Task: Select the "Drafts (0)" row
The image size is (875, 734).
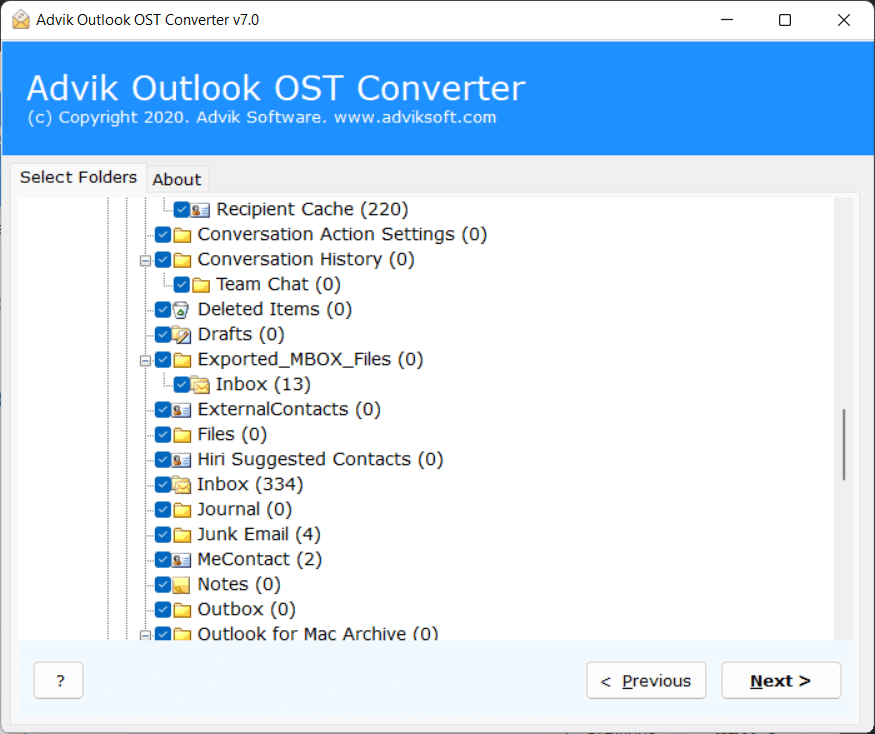Action: coord(241,334)
